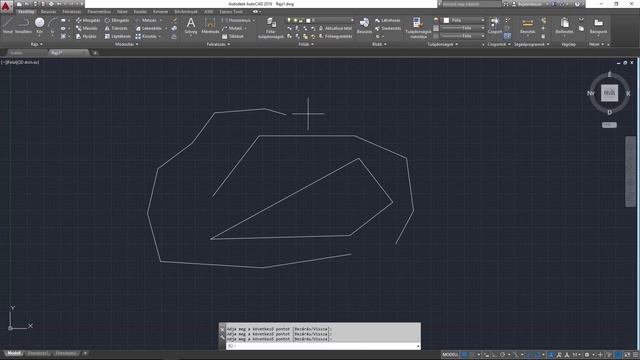
Task: Click the Beosztás (measure) tool
Action: [x=527, y=25]
